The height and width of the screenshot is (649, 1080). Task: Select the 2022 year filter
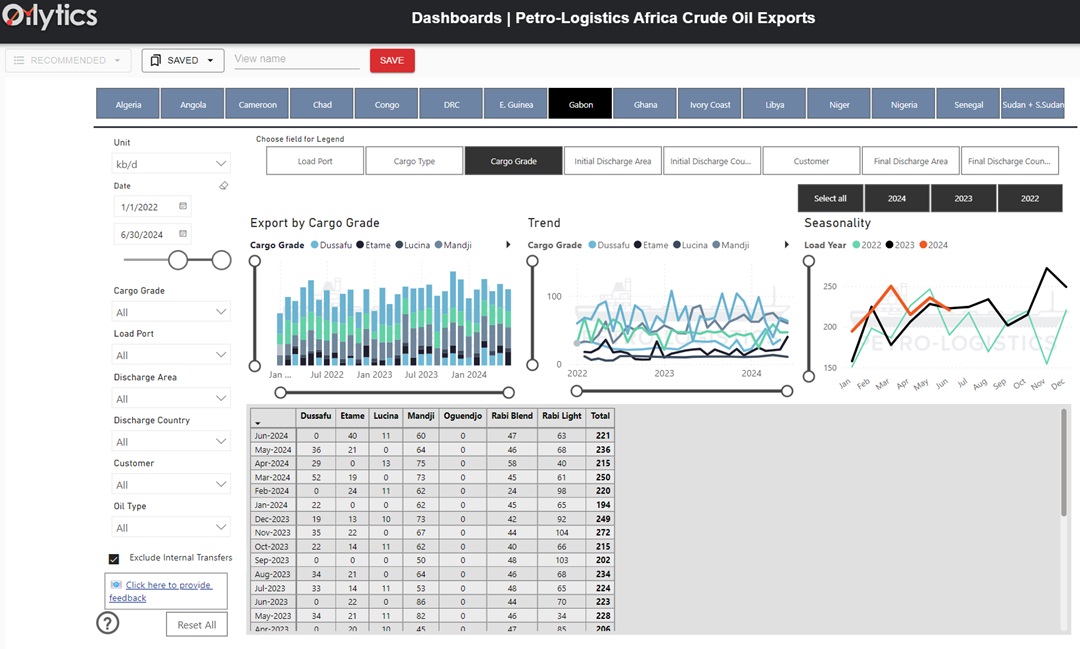[x=1030, y=198]
